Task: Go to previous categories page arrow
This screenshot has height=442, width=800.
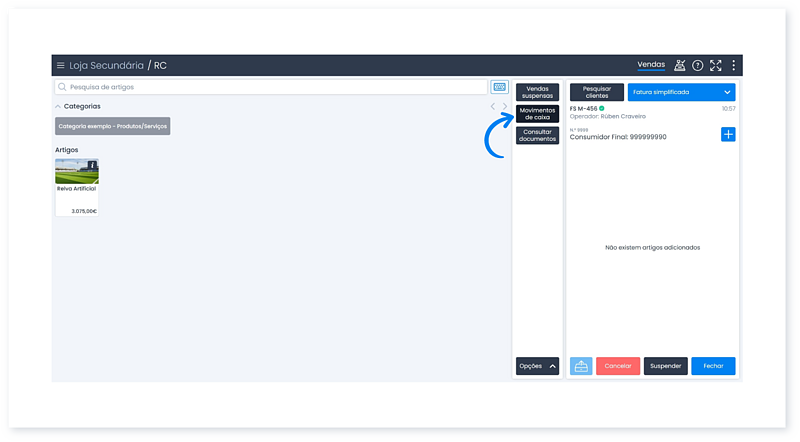Action: coord(492,106)
